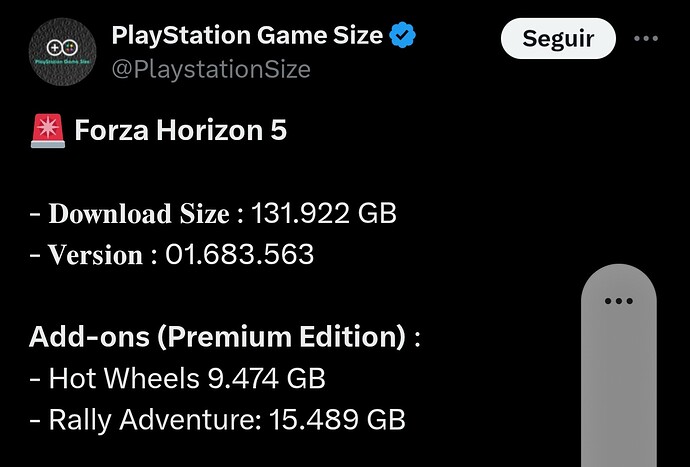Select the 131.922 GB size value
Image resolution: width=690 pixels, height=467 pixels.
pyautogui.click(x=323, y=214)
